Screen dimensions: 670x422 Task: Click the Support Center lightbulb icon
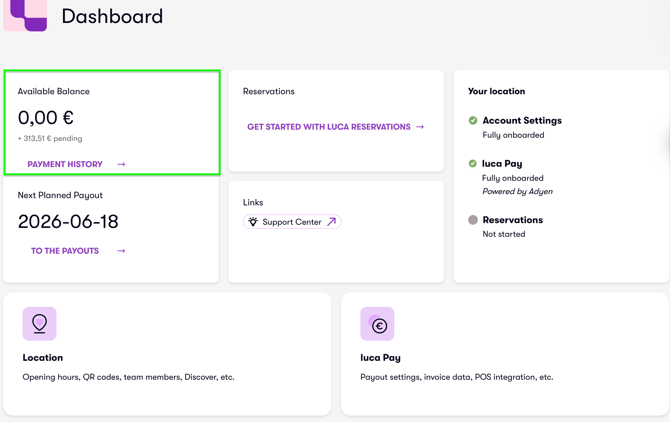(253, 222)
